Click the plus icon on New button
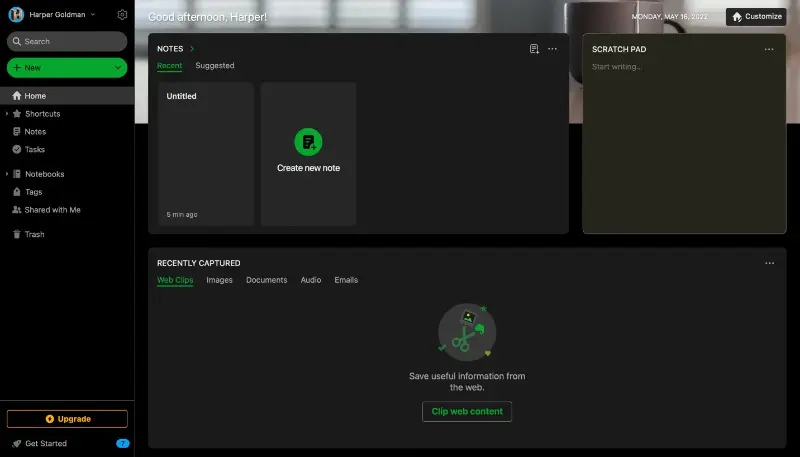The width and height of the screenshot is (800, 457). coord(17,68)
